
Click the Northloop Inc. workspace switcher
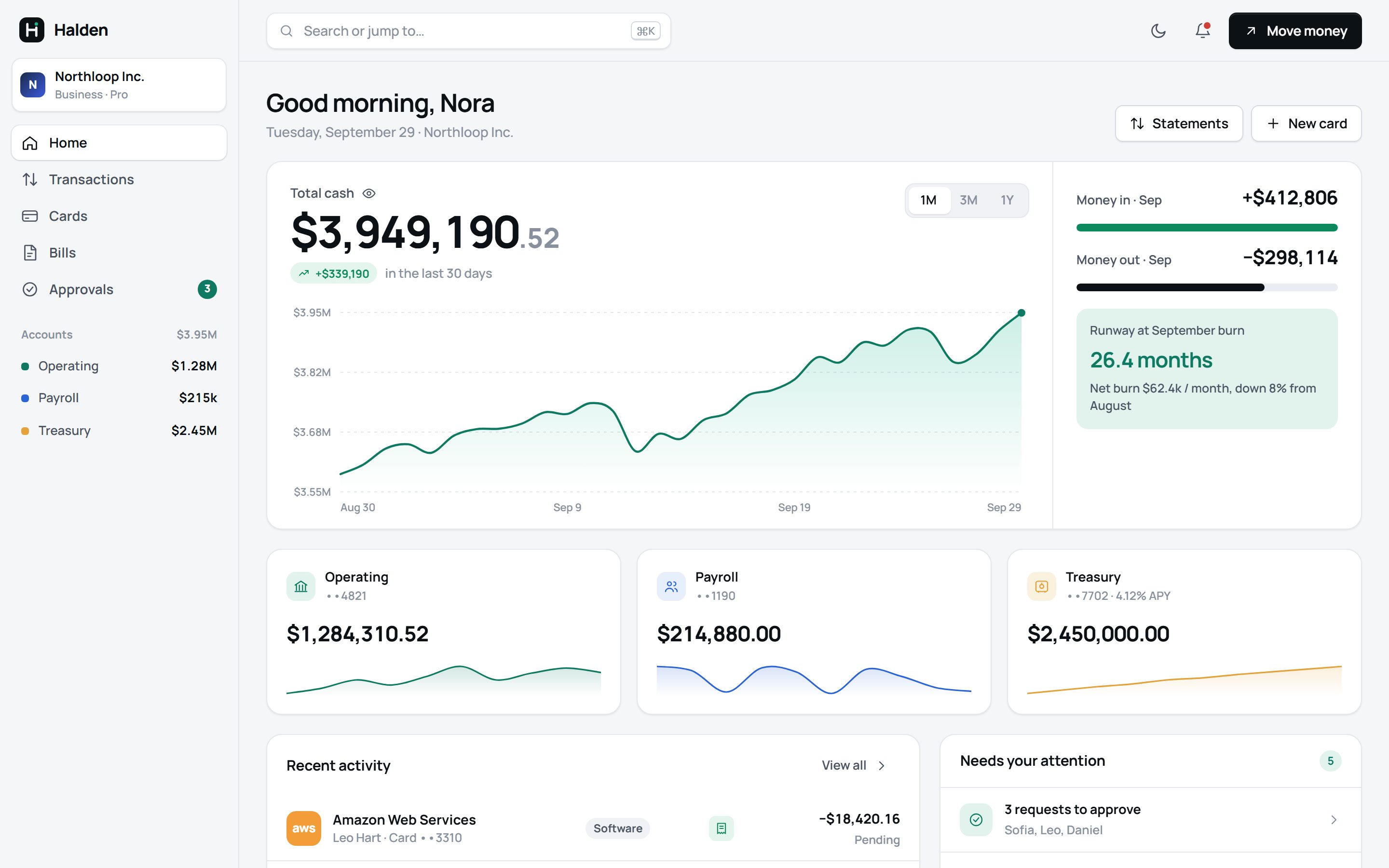click(119, 85)
